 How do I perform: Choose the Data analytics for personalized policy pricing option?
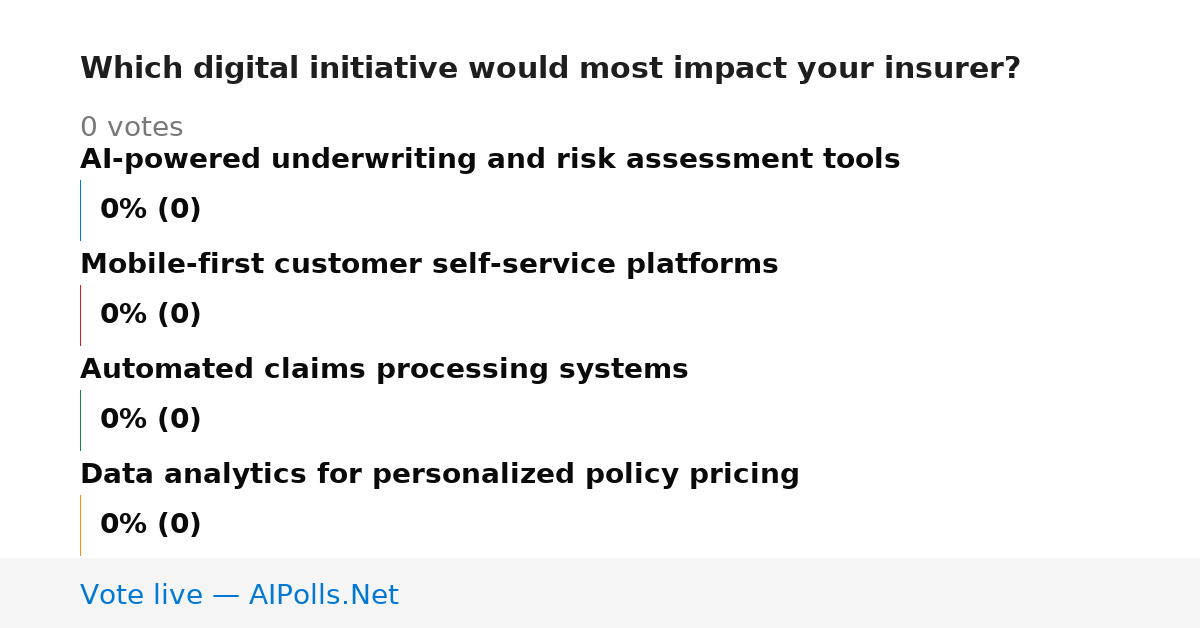440,475
